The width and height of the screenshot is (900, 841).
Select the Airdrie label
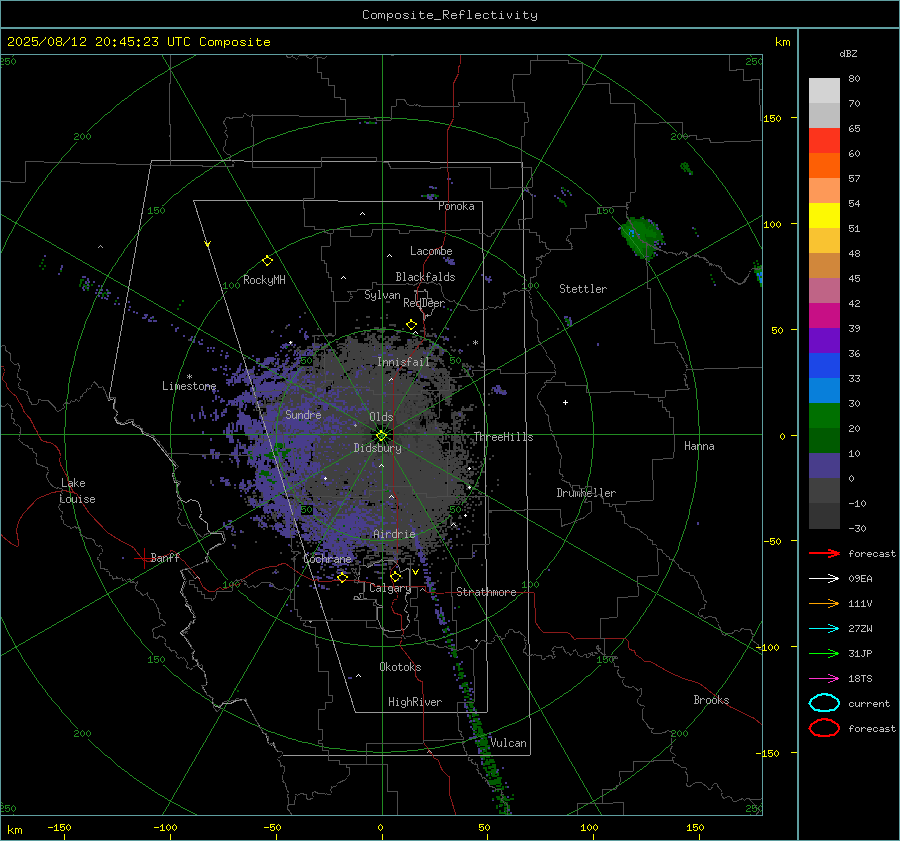click(394, 534)
